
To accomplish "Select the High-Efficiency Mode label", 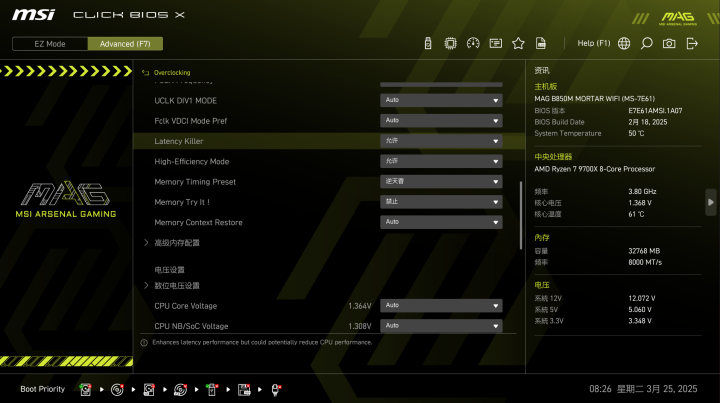I will (191, 161).
